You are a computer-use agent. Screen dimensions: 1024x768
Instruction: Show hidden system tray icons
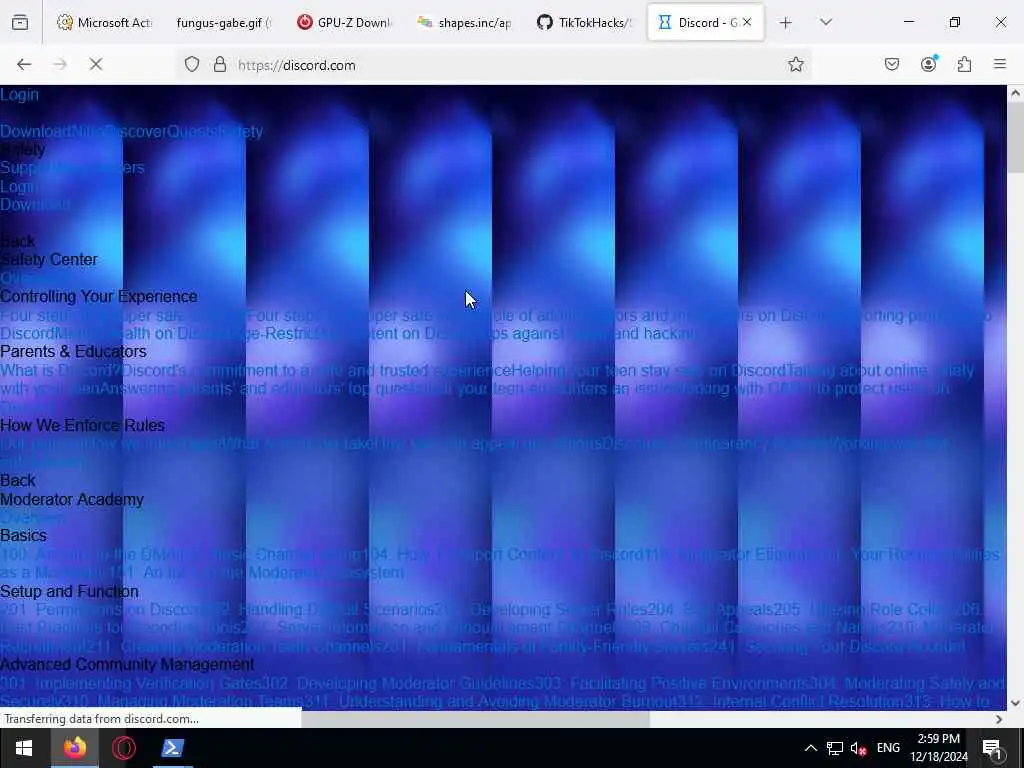[810, 748]
